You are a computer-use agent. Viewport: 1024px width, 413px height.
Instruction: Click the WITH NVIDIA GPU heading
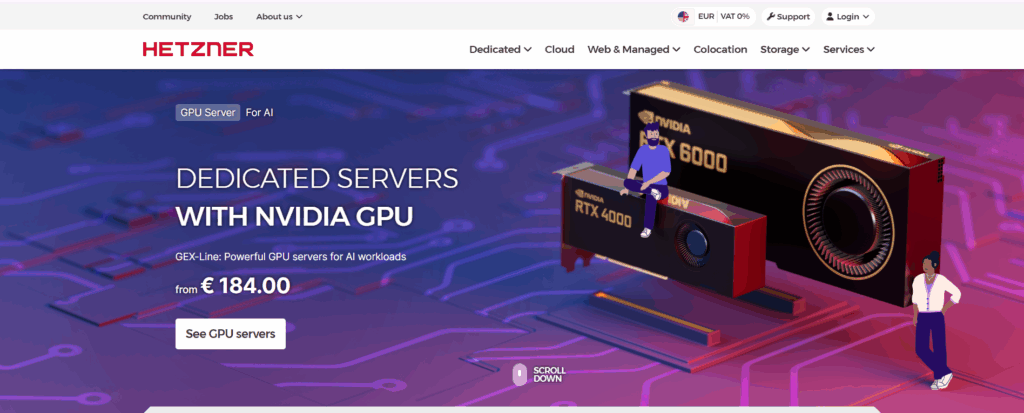coord(295,216)
